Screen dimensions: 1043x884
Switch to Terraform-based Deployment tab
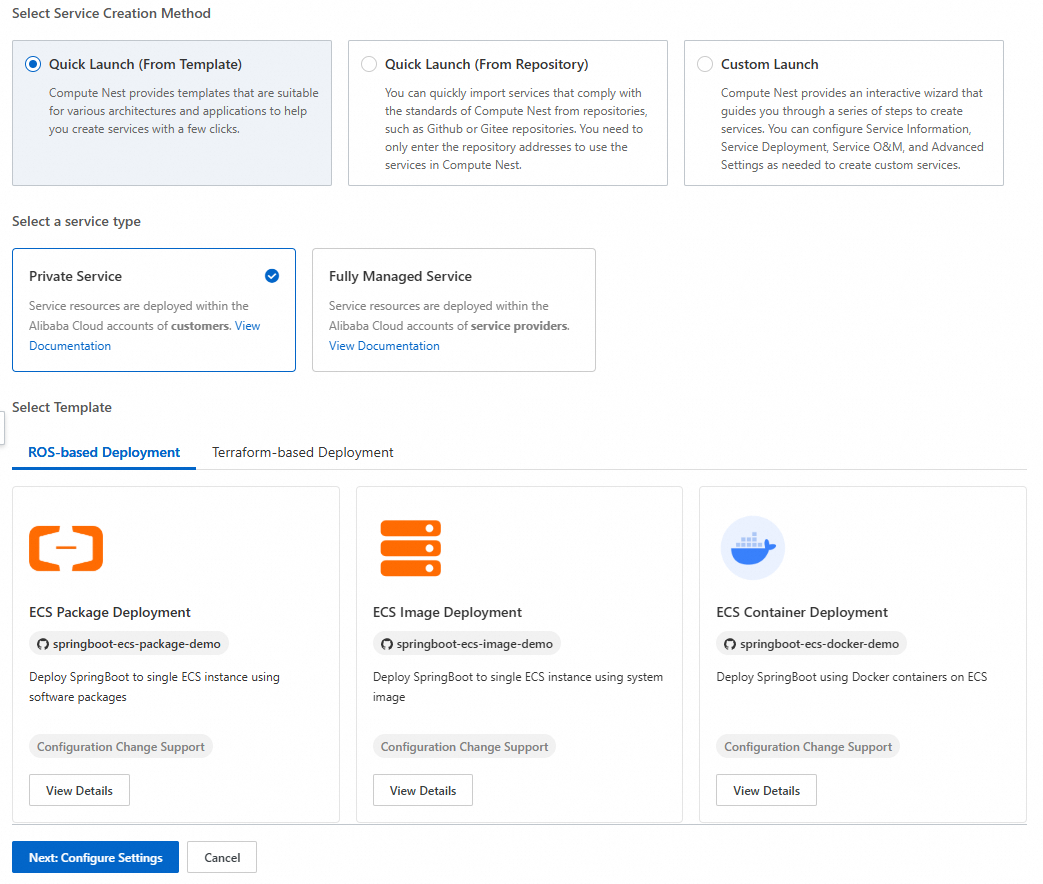(302, 452)
